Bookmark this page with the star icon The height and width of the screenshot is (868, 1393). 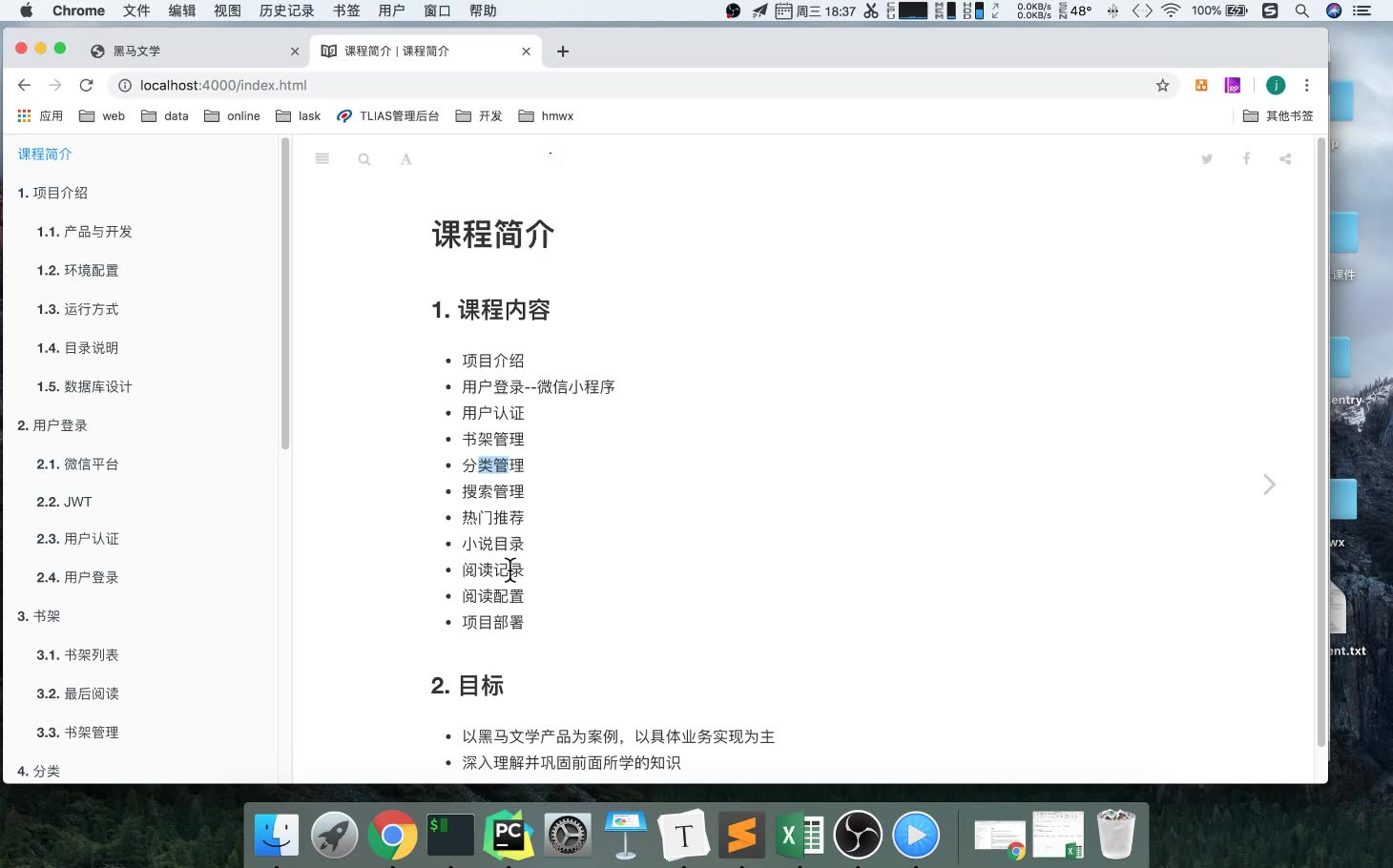click(x=1162, y=85)
